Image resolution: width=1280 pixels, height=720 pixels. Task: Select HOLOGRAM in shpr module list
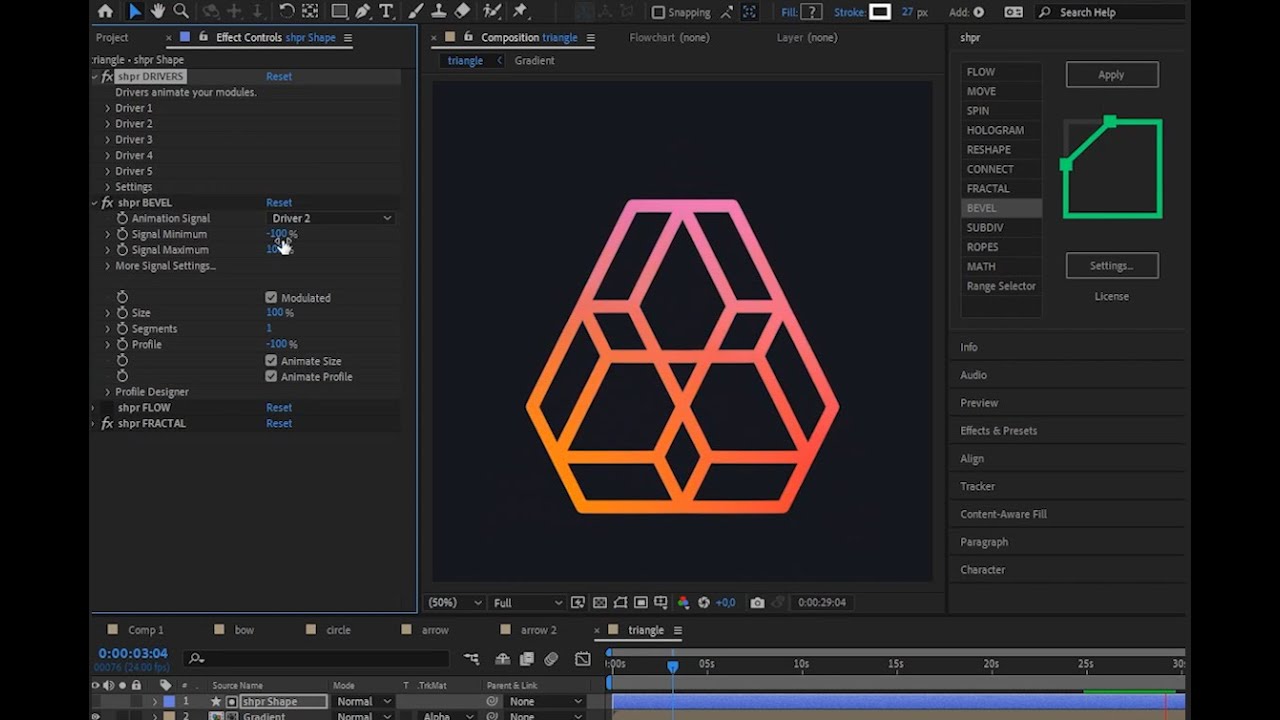995,130
